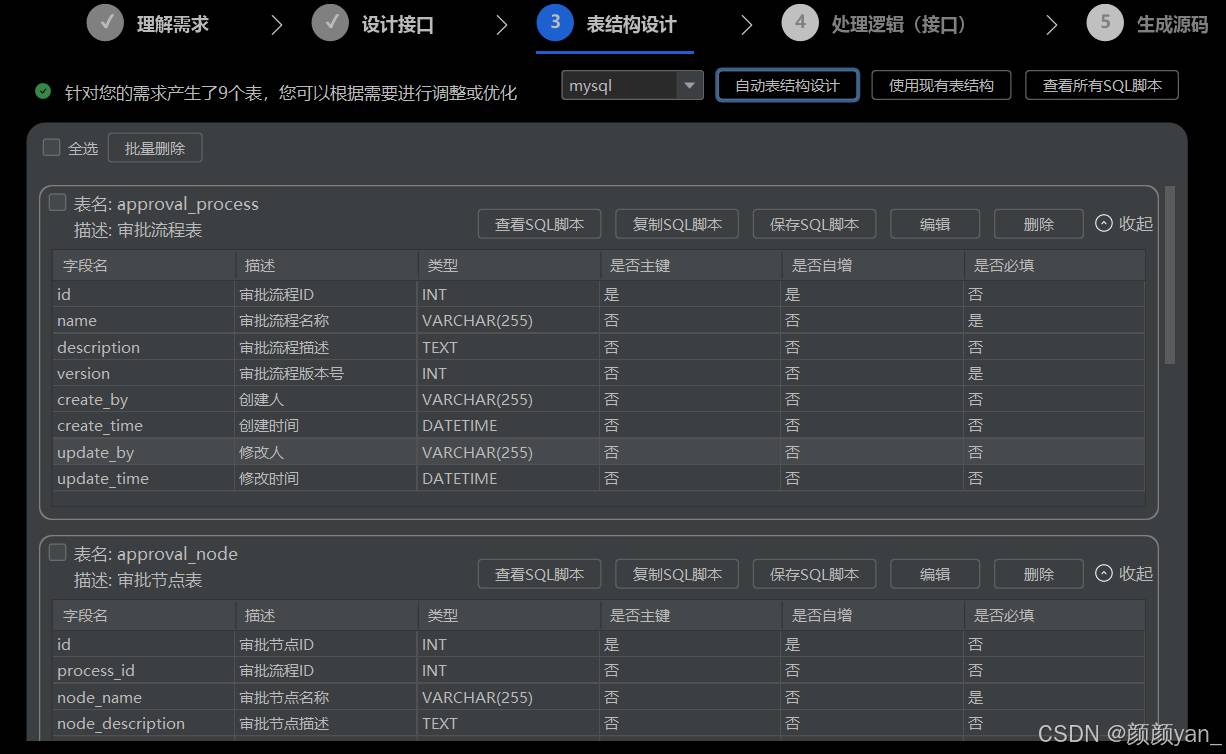Go to the 设计接口 step tab

click(x=397, y=25)
